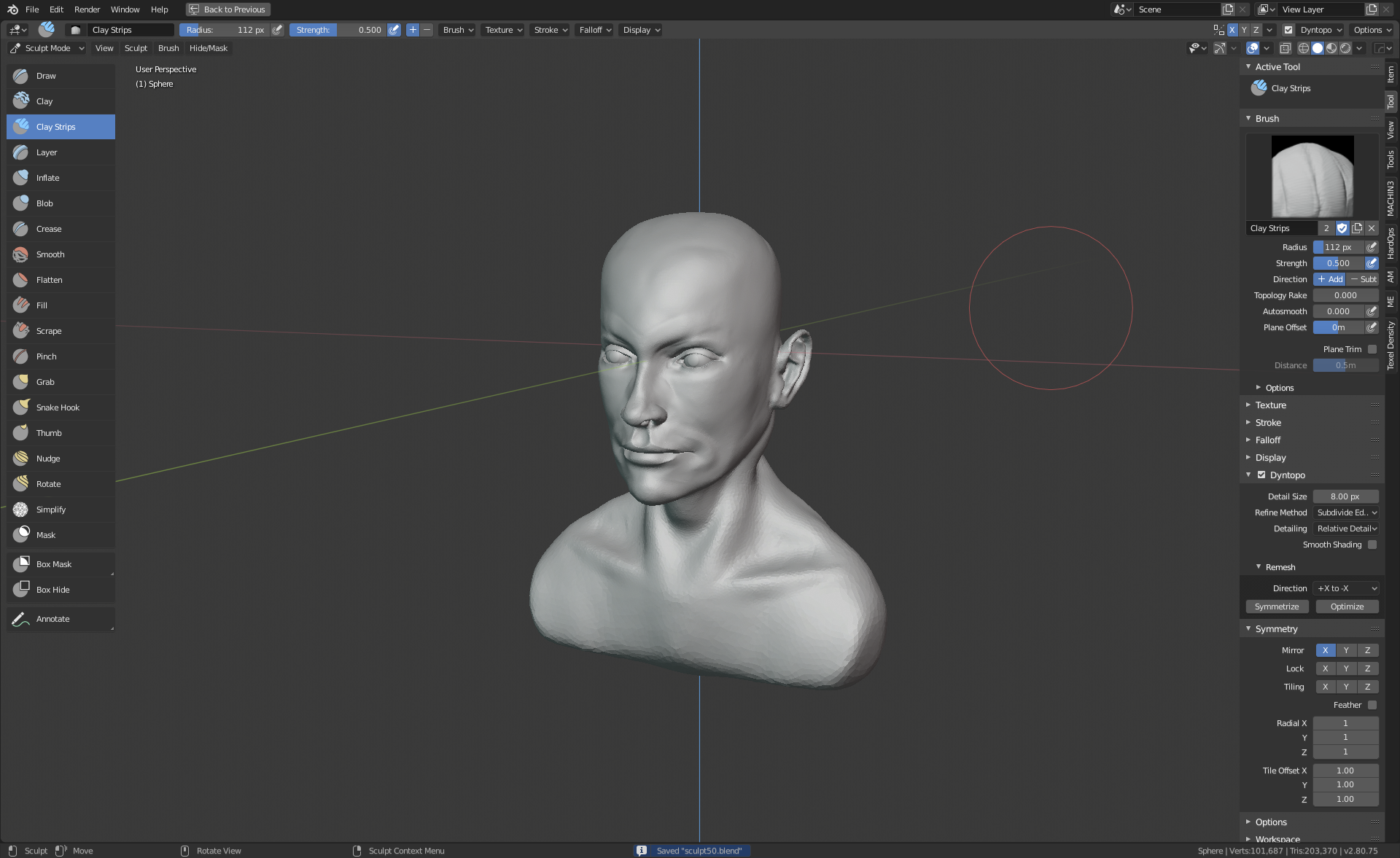Screen dimensions: 1400x858
Task: Activate the Box Mask tool
Action: tap(54, 564)
